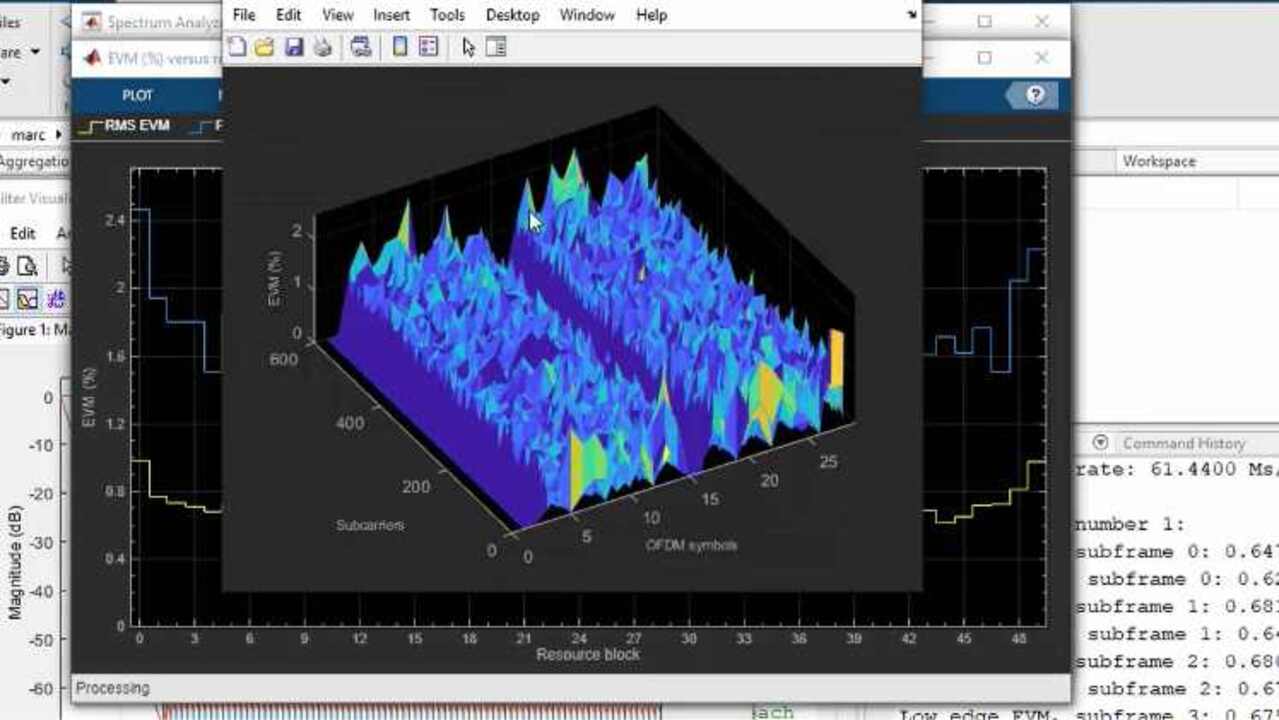The height and width of the screenshot is (720, 1279).
Task: Insert a colorbar via the toolbar icon
Action: (399, 47)
